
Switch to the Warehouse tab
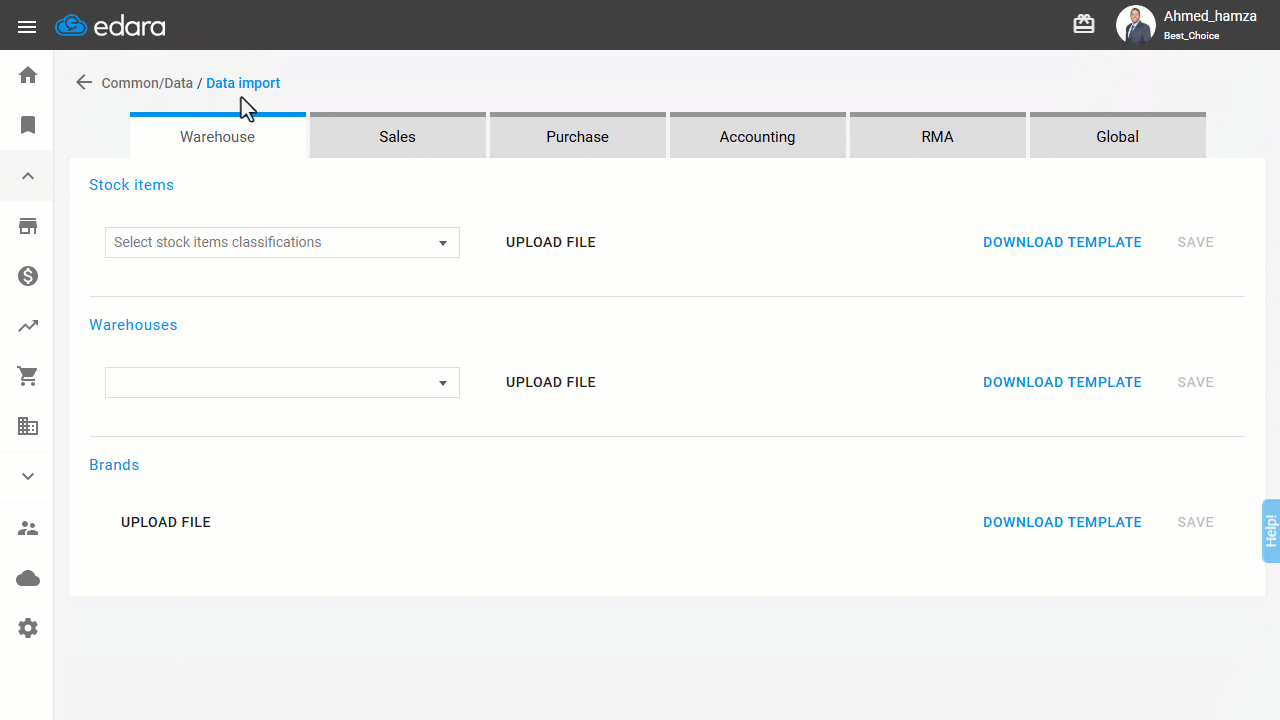pyautogui.click(x=218, y=136)
